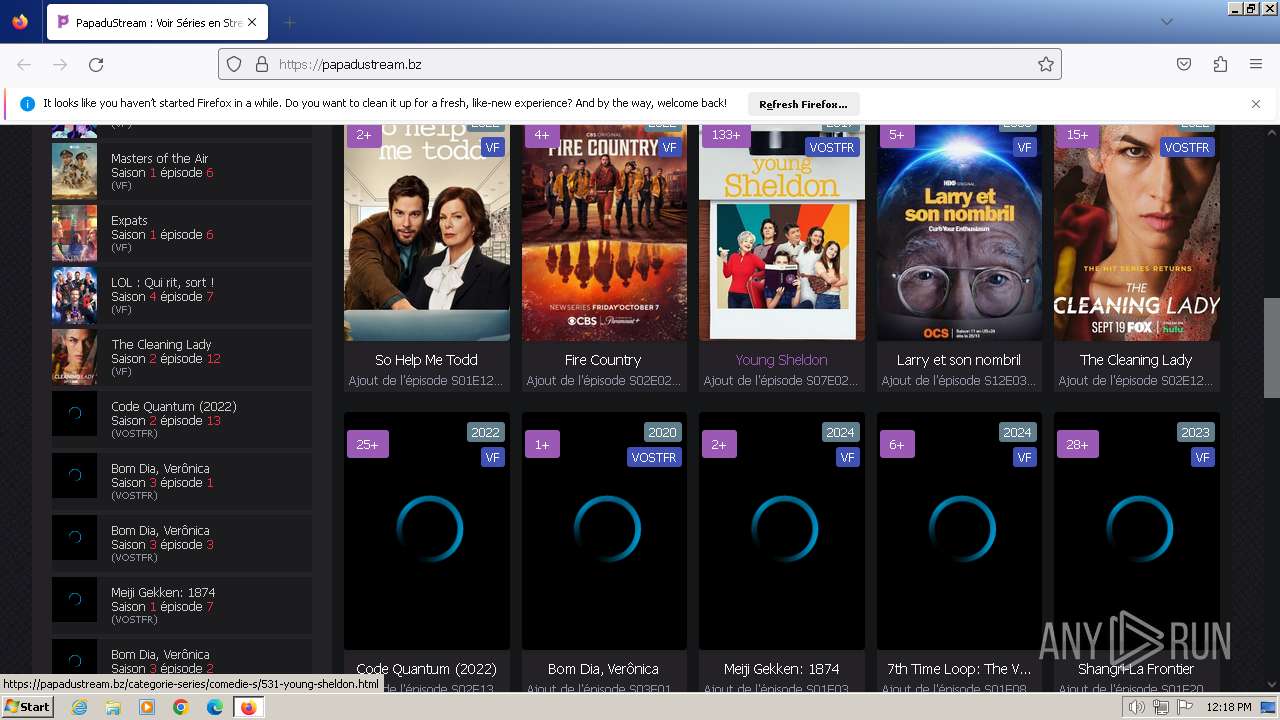
Task: Open Bom Dia, Verônica loading card
Action: pos(604,531)
